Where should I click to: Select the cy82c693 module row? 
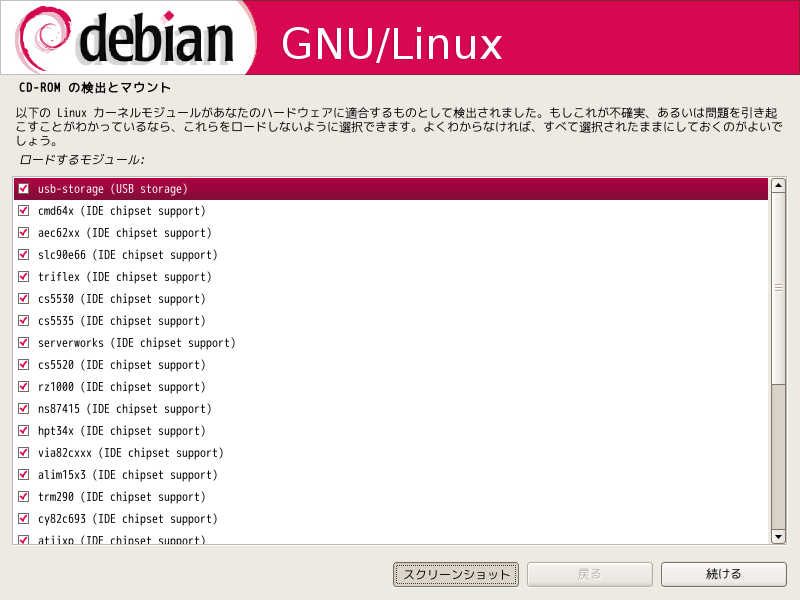391,518
